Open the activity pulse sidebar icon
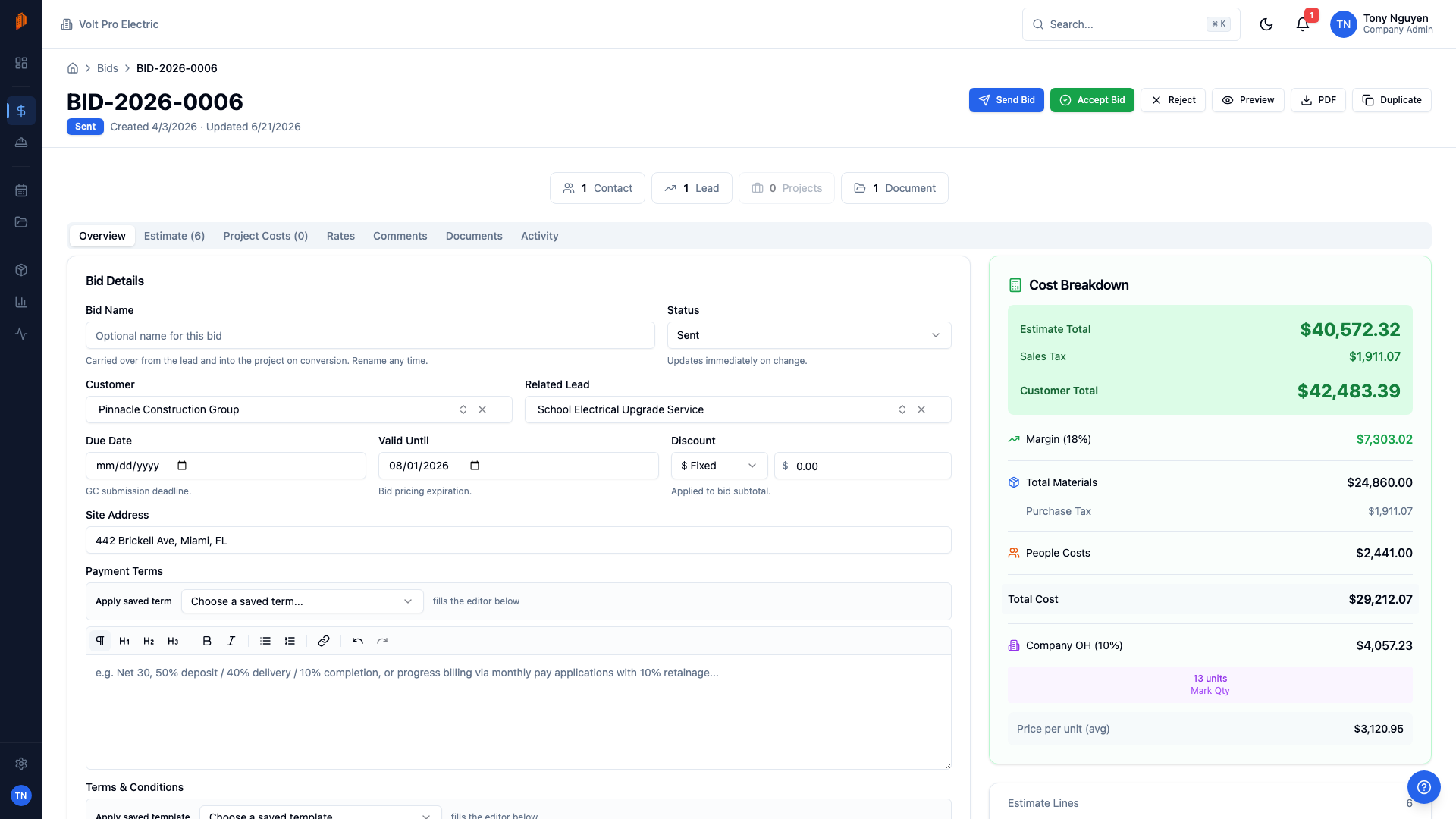 point(21,334)
